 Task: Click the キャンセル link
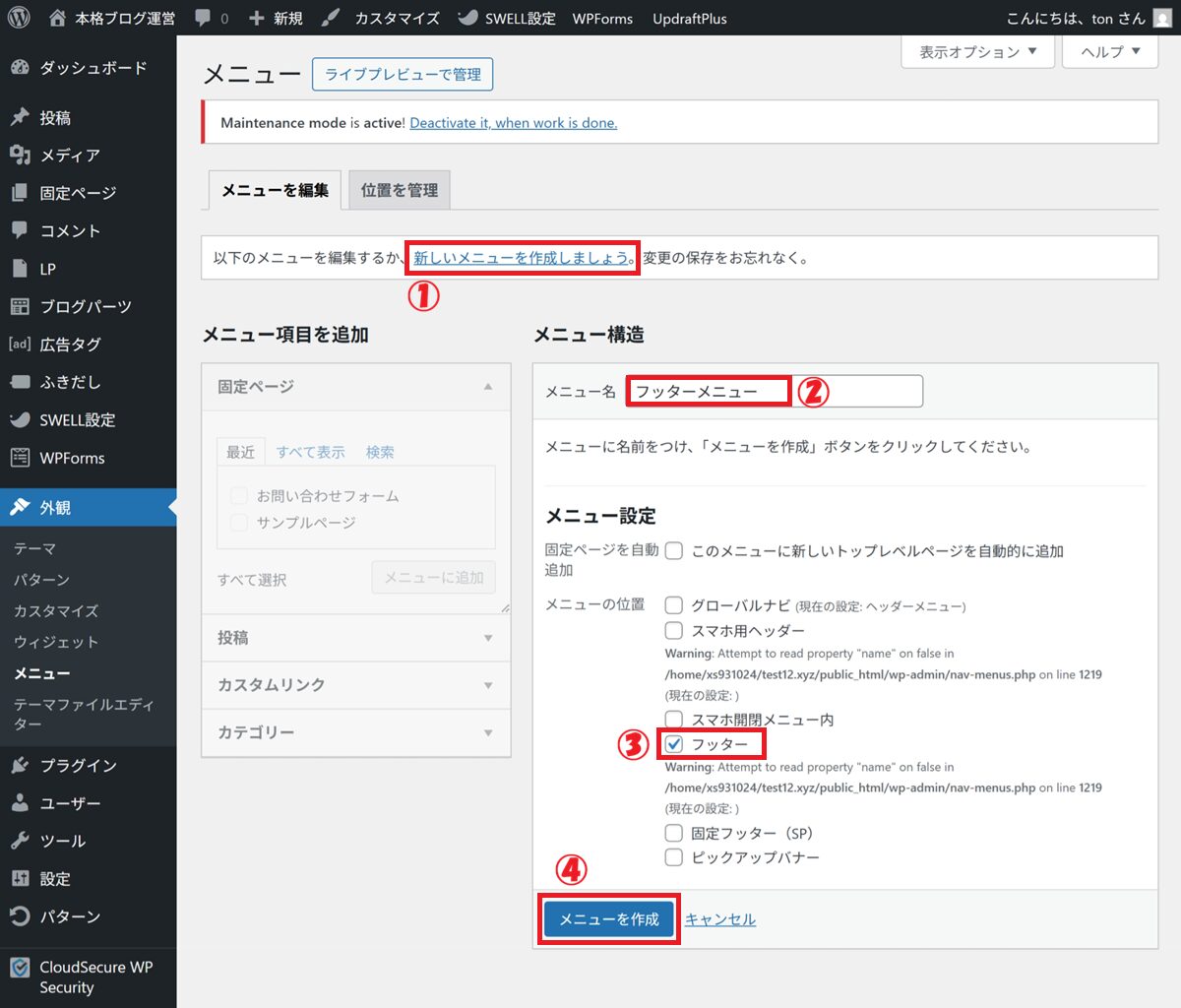(x=720, y=919)
